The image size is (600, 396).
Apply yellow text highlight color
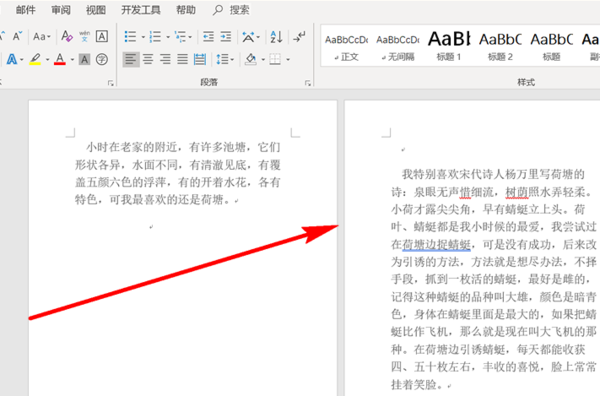point(35,59)
